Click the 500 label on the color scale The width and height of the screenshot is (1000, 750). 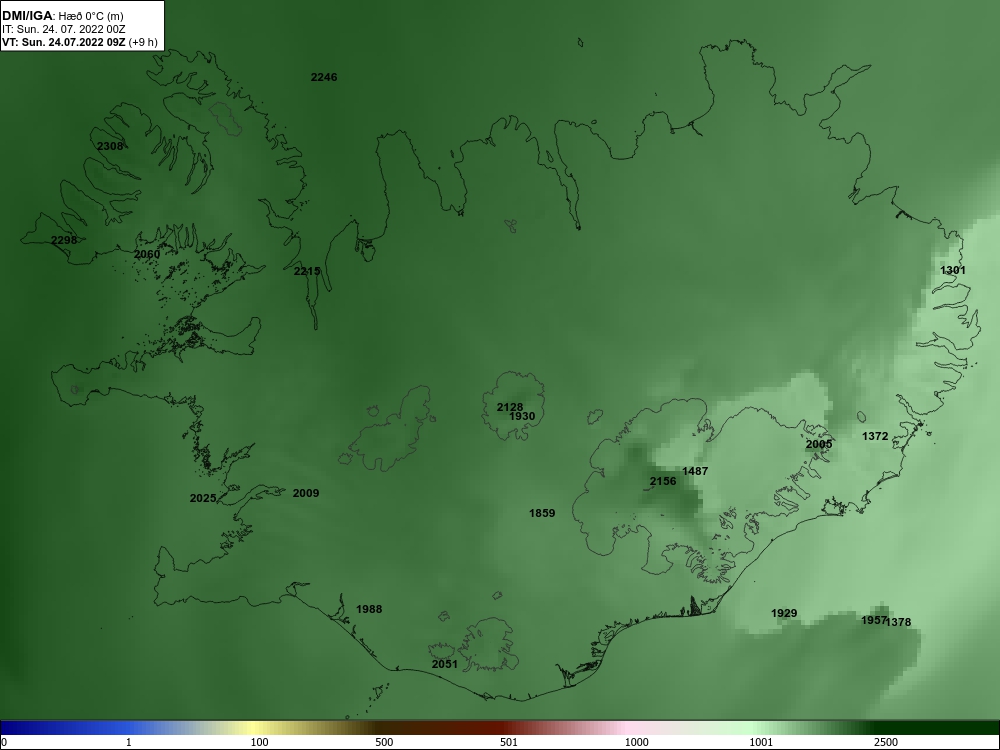click(x=384, y=742)
